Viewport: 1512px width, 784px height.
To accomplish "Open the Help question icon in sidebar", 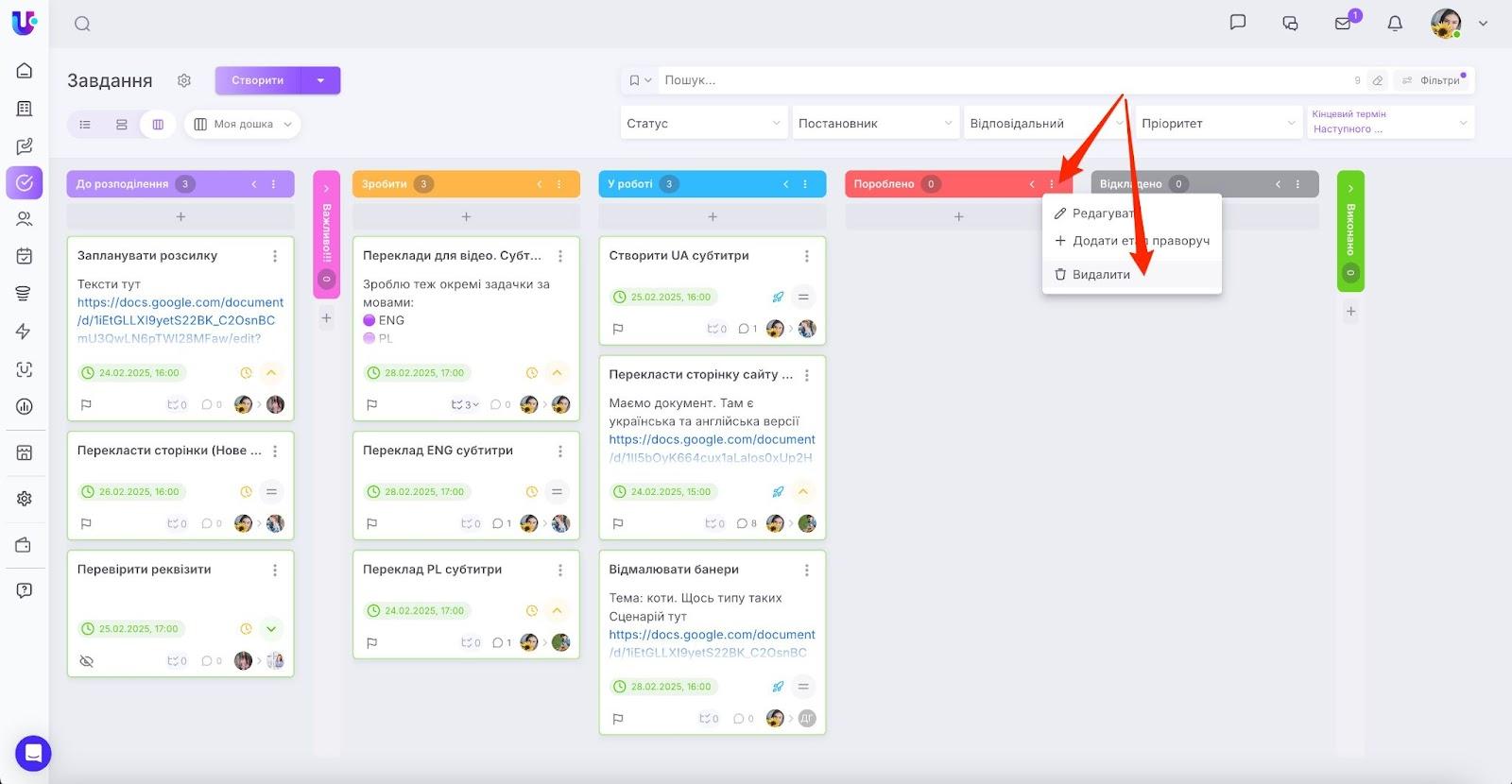I will point(25,590).
